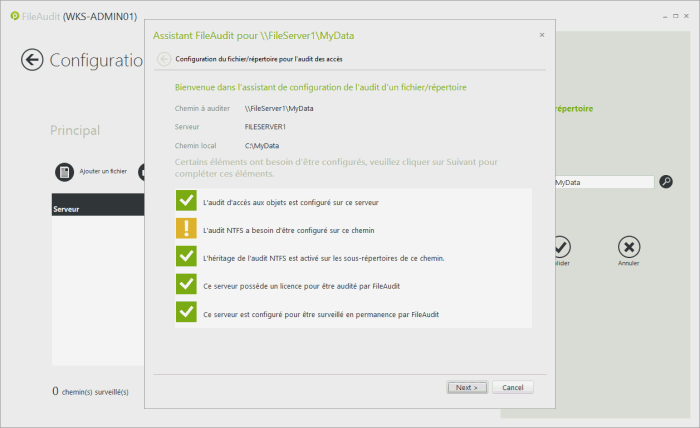700x428 pixels.
Task: Click the FileAudit logo icon in title bar
Action: [x=15, y=16]
